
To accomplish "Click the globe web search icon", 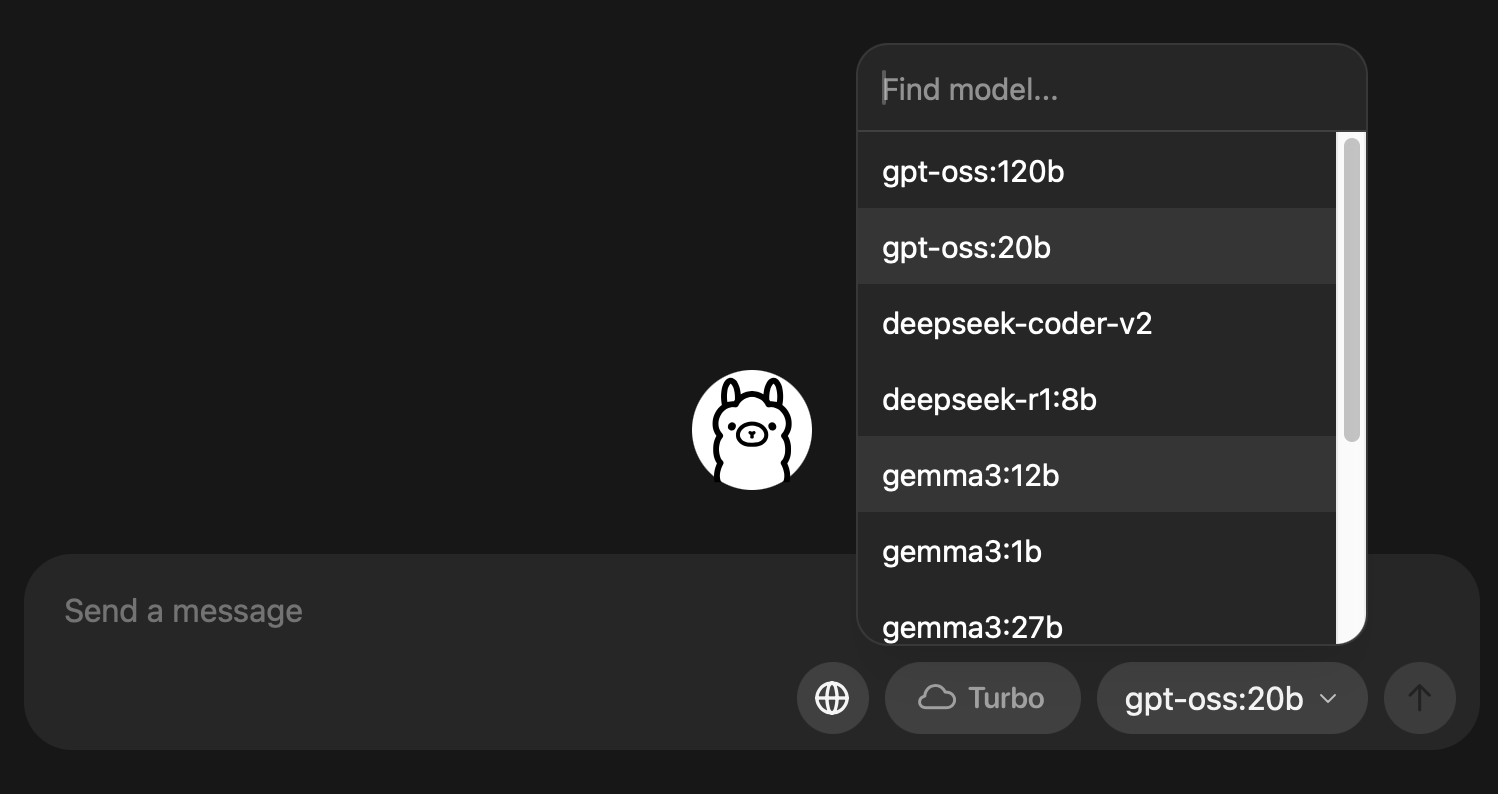I will [832, 697].
